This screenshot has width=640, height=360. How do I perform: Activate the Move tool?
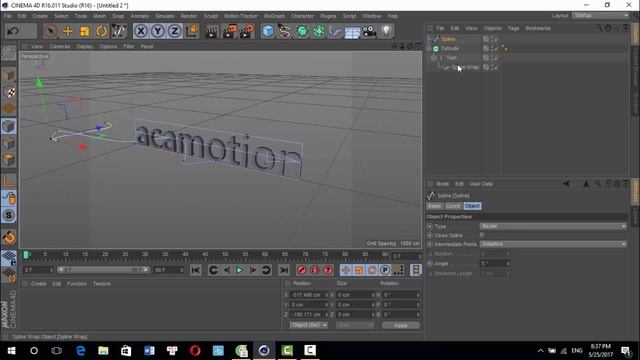(x=68, y=31)
